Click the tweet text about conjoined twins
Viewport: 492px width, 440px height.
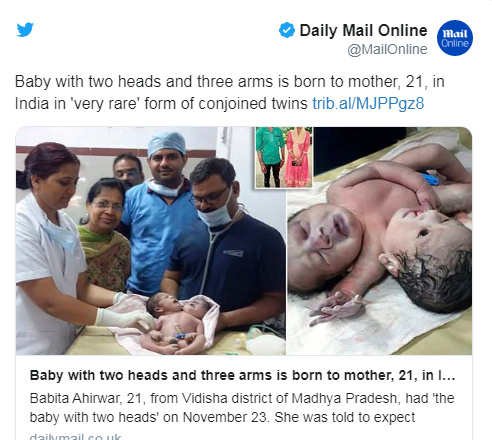(x=230, y=92)
